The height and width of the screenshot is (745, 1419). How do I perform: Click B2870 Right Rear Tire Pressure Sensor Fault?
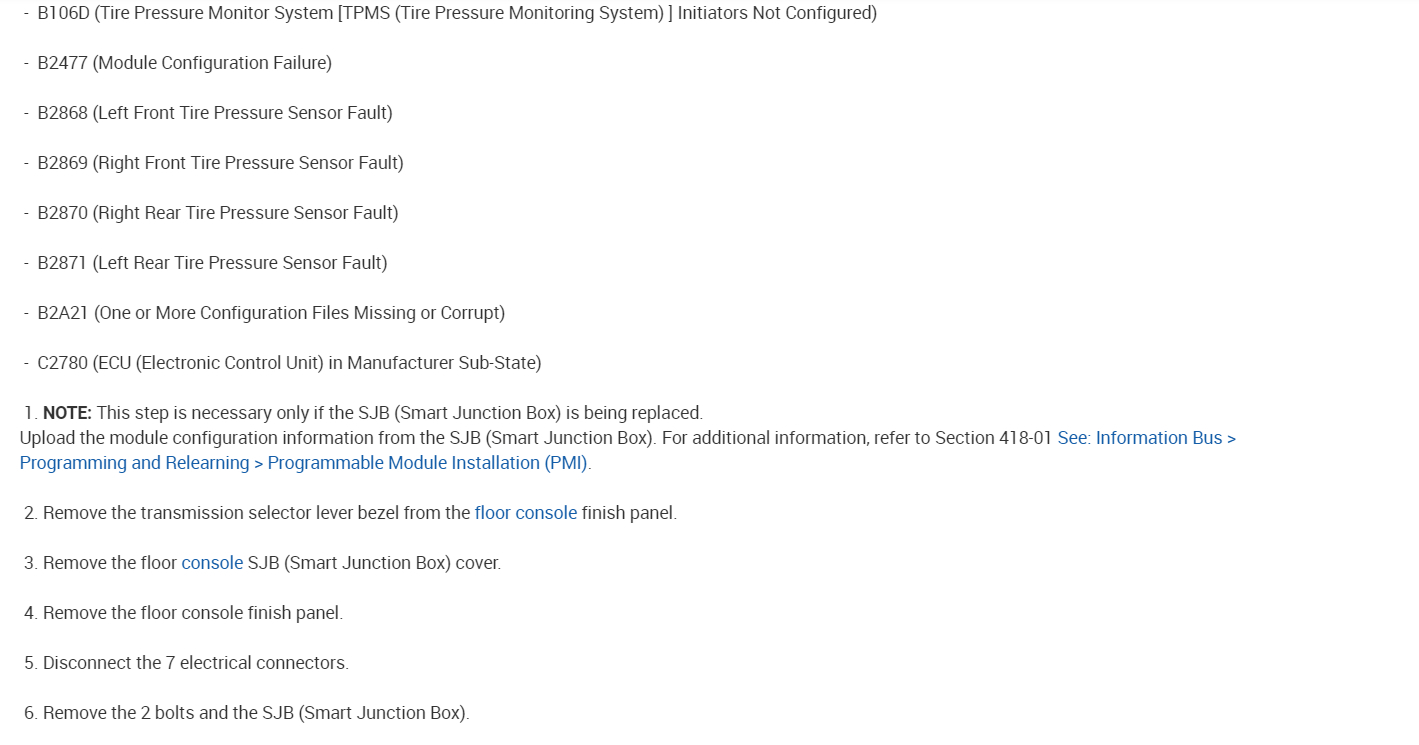217,213
